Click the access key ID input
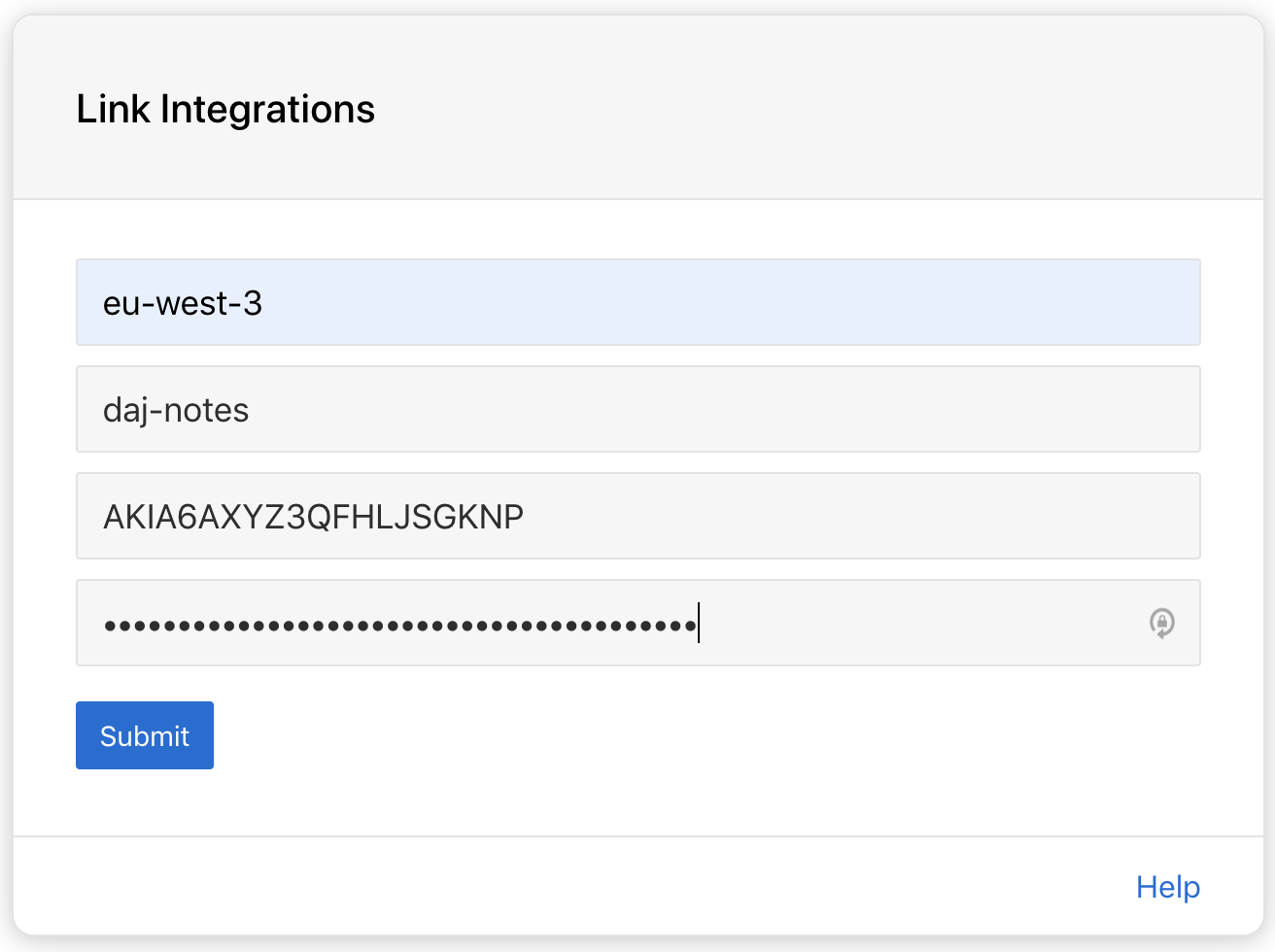Screen dimensions: 1275x952 (637, 516)
